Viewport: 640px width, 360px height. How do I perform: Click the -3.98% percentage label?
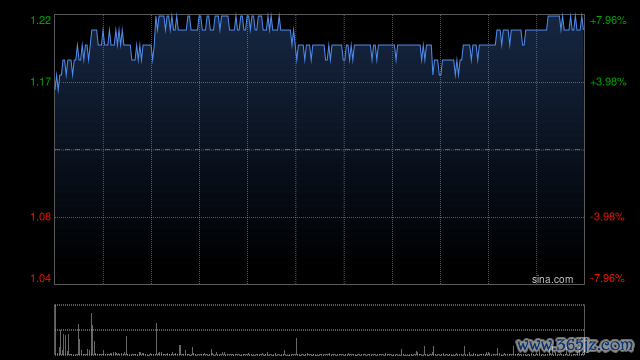coord(607,217)
